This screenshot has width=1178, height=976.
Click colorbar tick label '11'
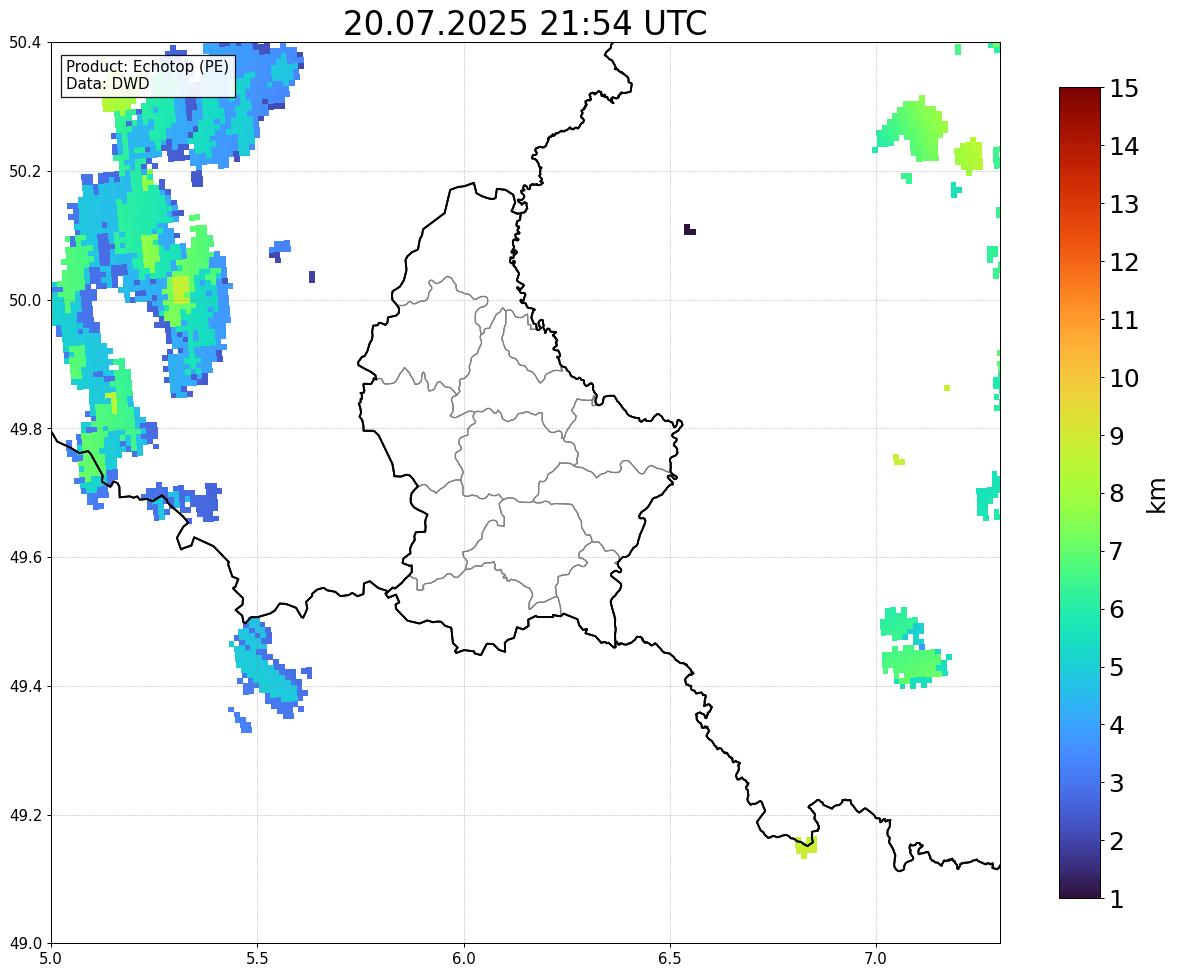point(1124,320)
